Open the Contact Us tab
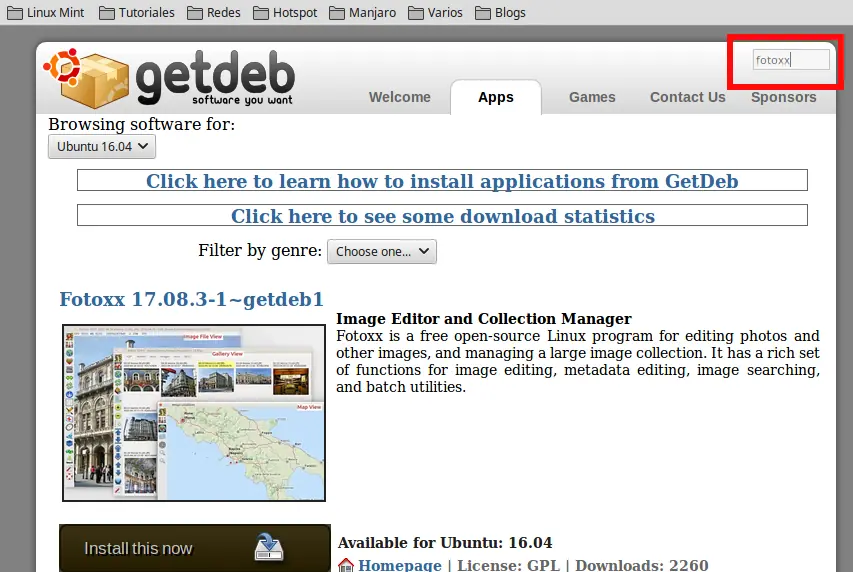This screenshot has width=853, height=572. 688,97
